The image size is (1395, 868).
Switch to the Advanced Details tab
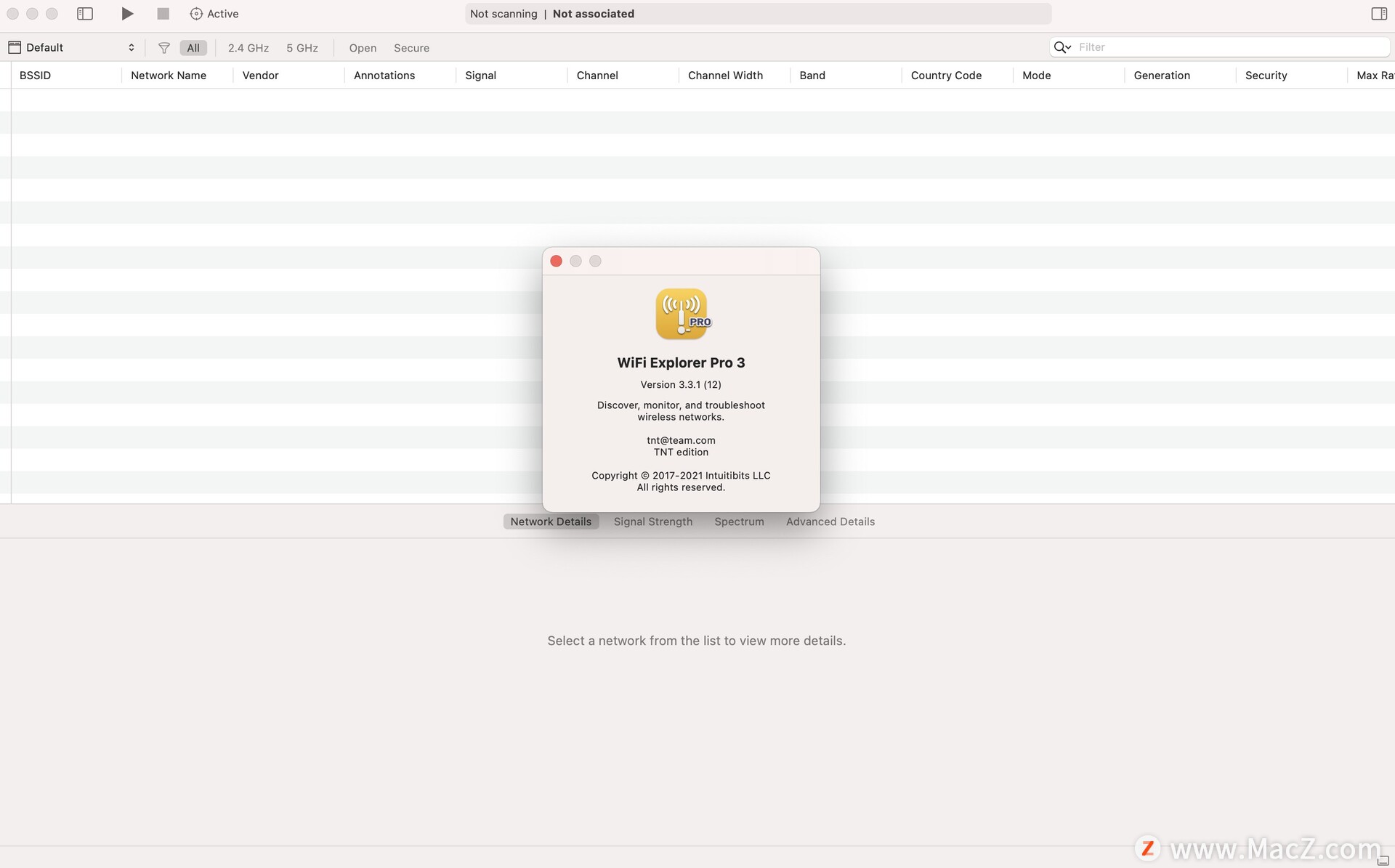pos(830,522)
